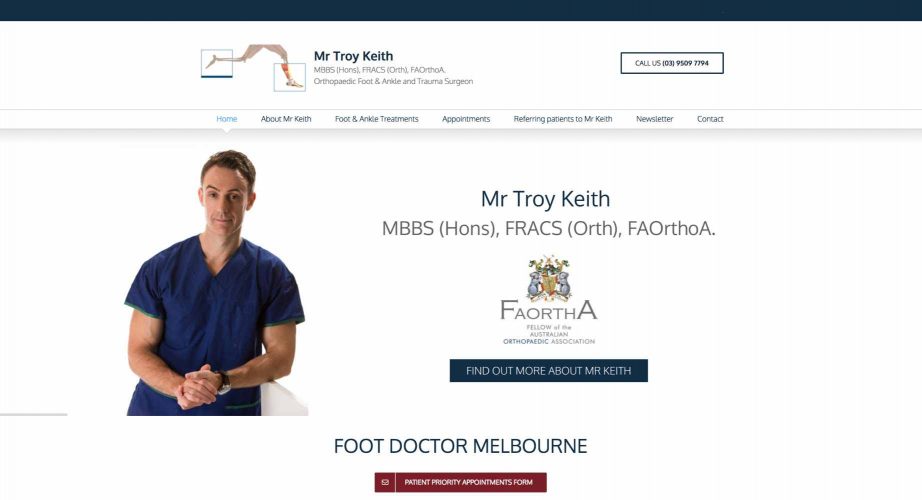Click the FAOrthA coat of arms emblem
Screen dimensions: 922x500
(x=549, y=278)
